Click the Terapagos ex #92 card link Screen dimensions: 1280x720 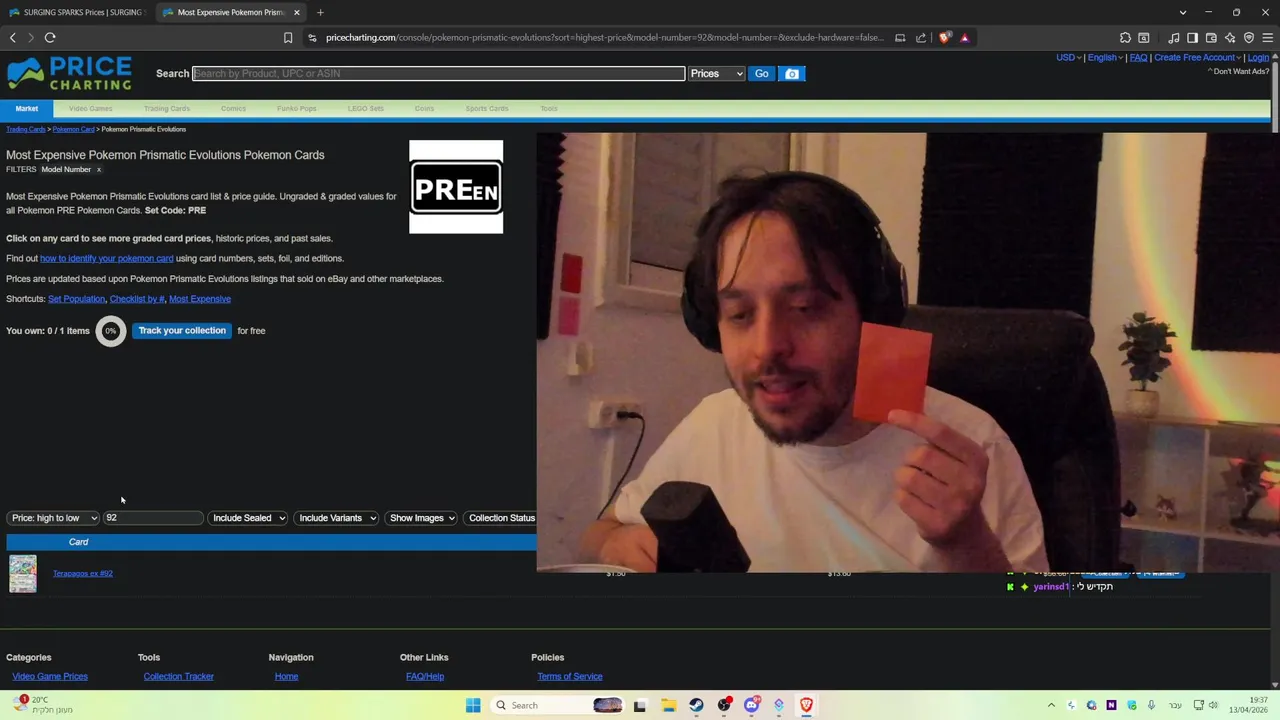pyautogui.click(x=83, y=574)
